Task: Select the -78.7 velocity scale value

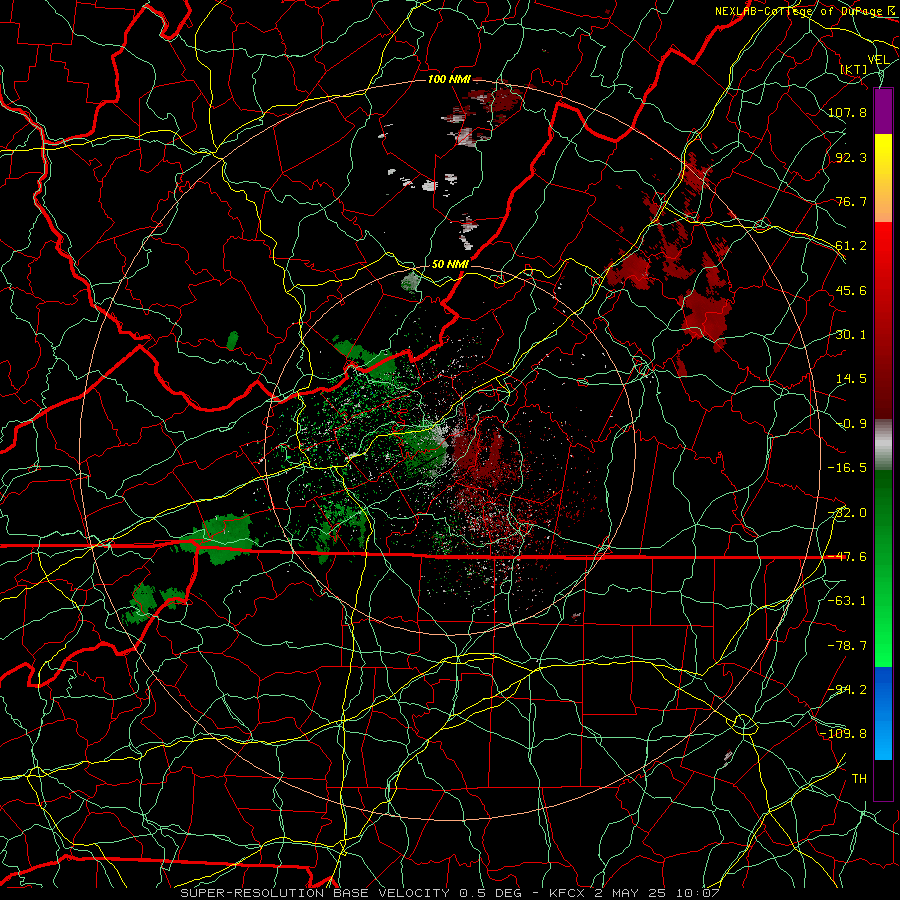Action: (x=847, y=646)
